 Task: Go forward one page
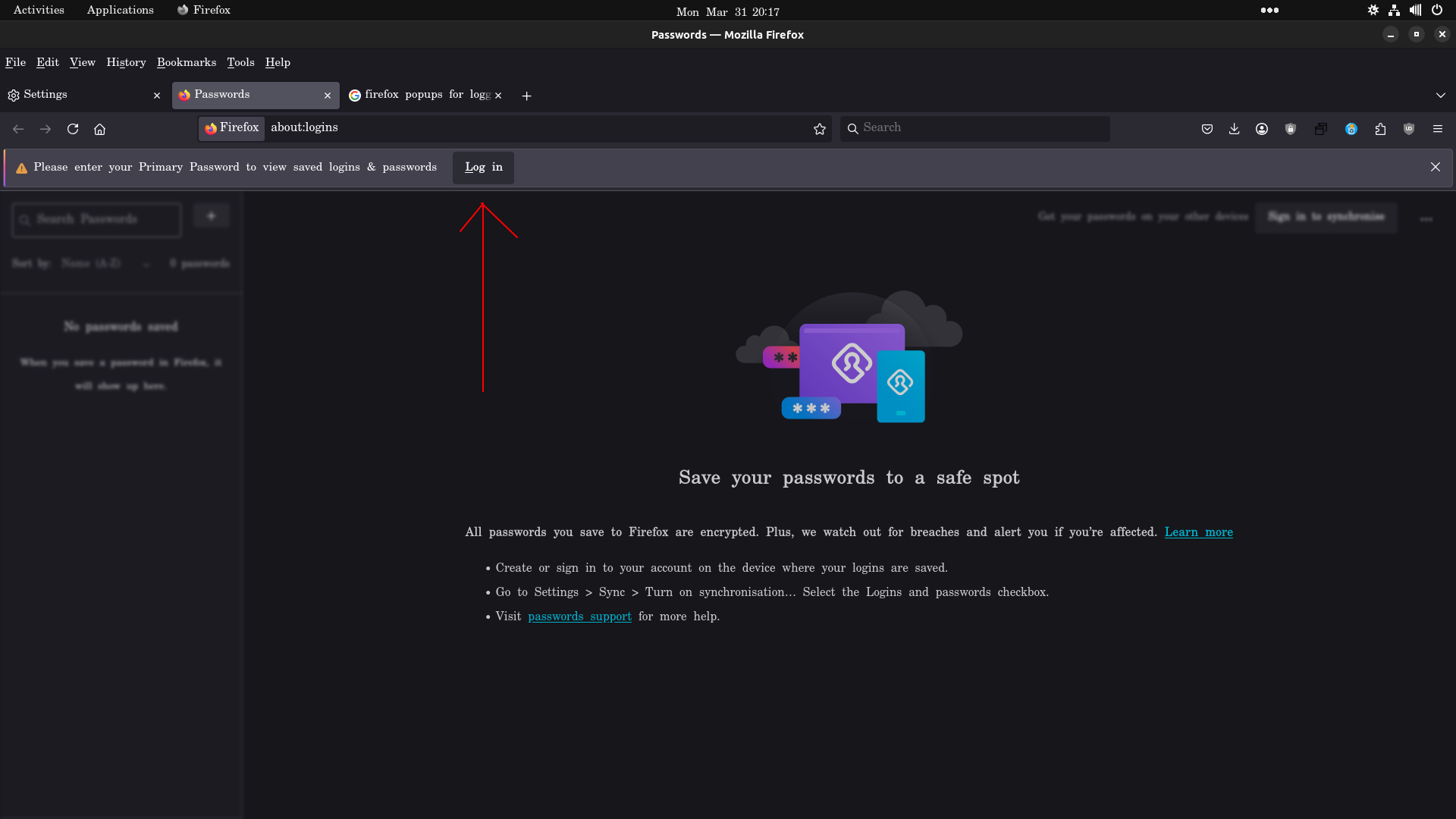[45, 129]
